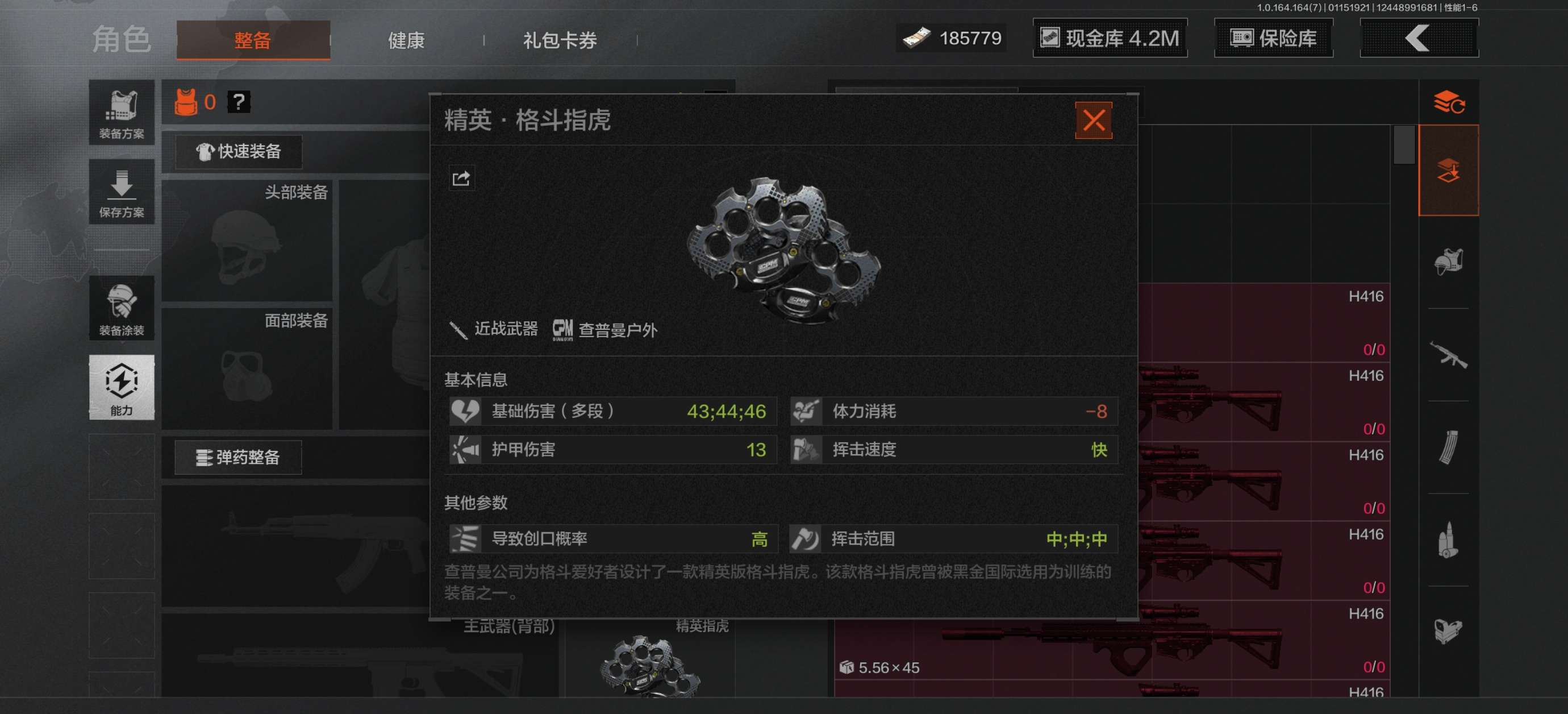Select the 能力 ability icon
1568x714 pixels.
click(x=122, y=388)
